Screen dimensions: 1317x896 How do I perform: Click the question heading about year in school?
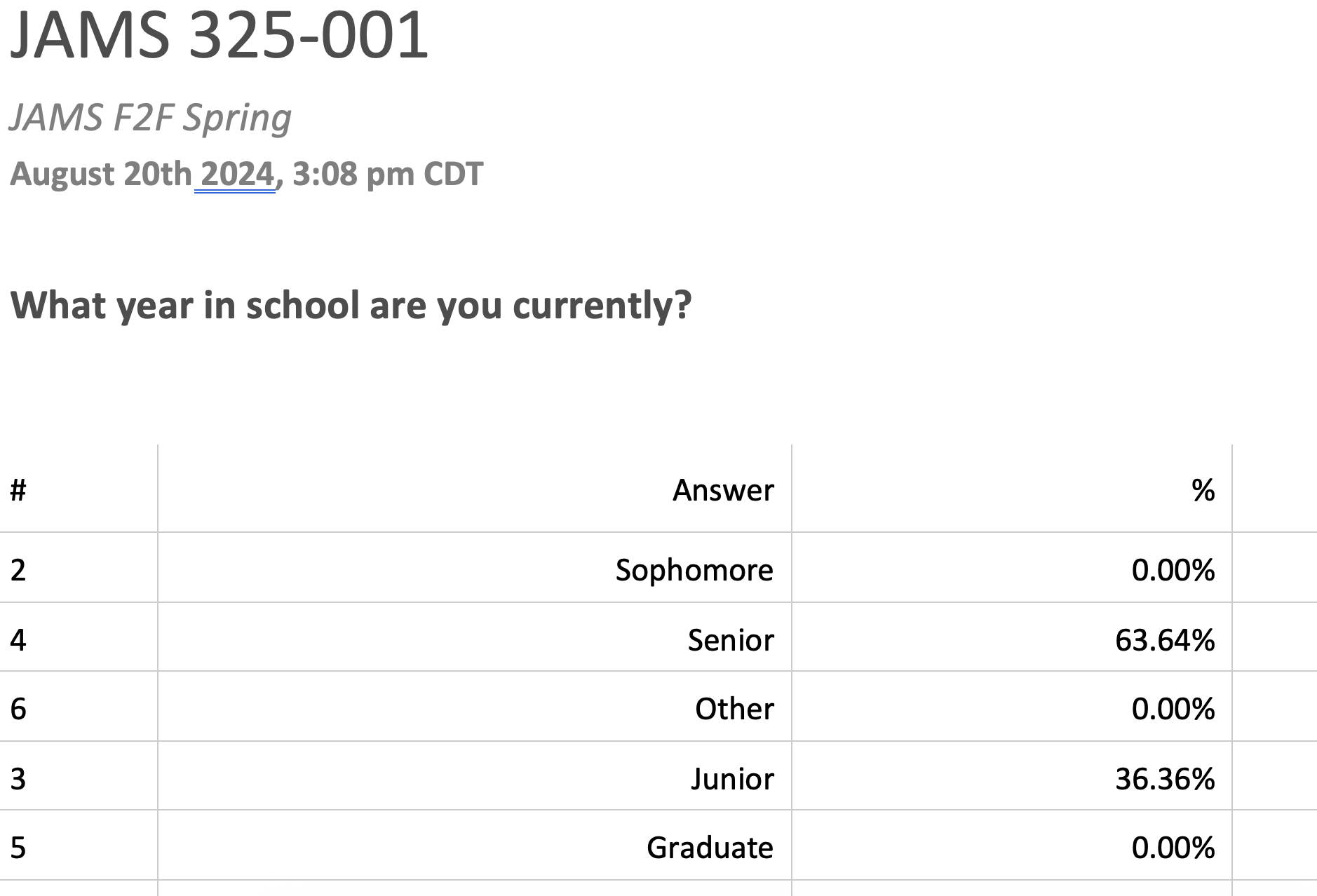pos(351,305)
